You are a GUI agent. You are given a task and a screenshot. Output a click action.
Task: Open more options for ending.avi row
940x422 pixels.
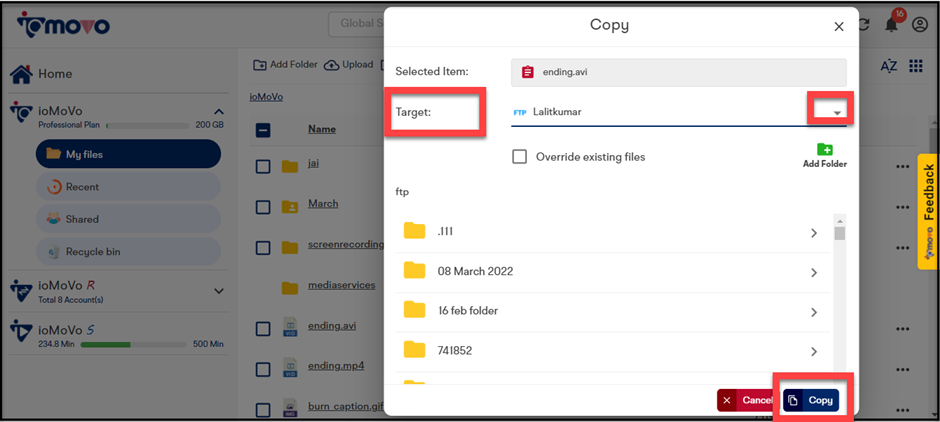(903, 329)
